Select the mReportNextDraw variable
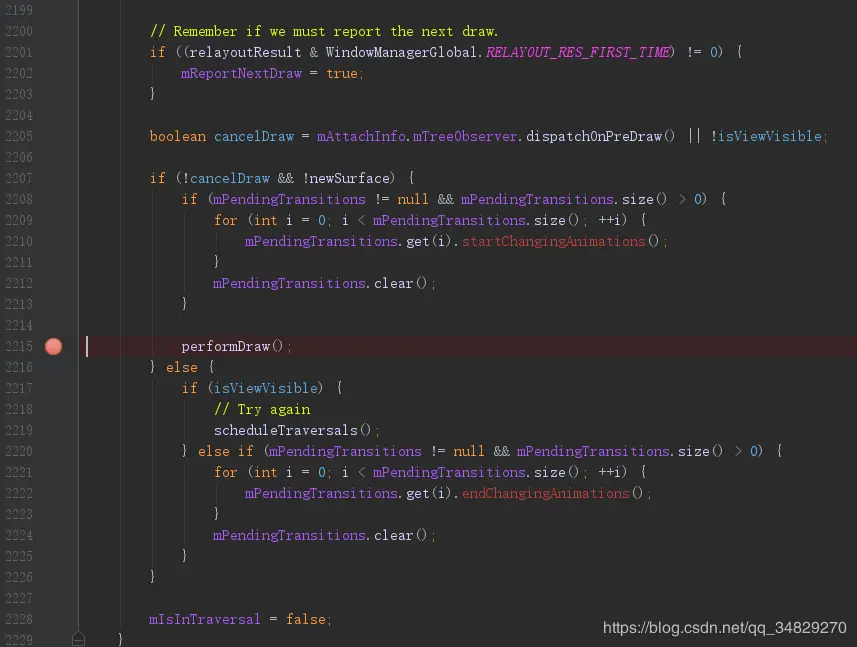 pos(241,74)
